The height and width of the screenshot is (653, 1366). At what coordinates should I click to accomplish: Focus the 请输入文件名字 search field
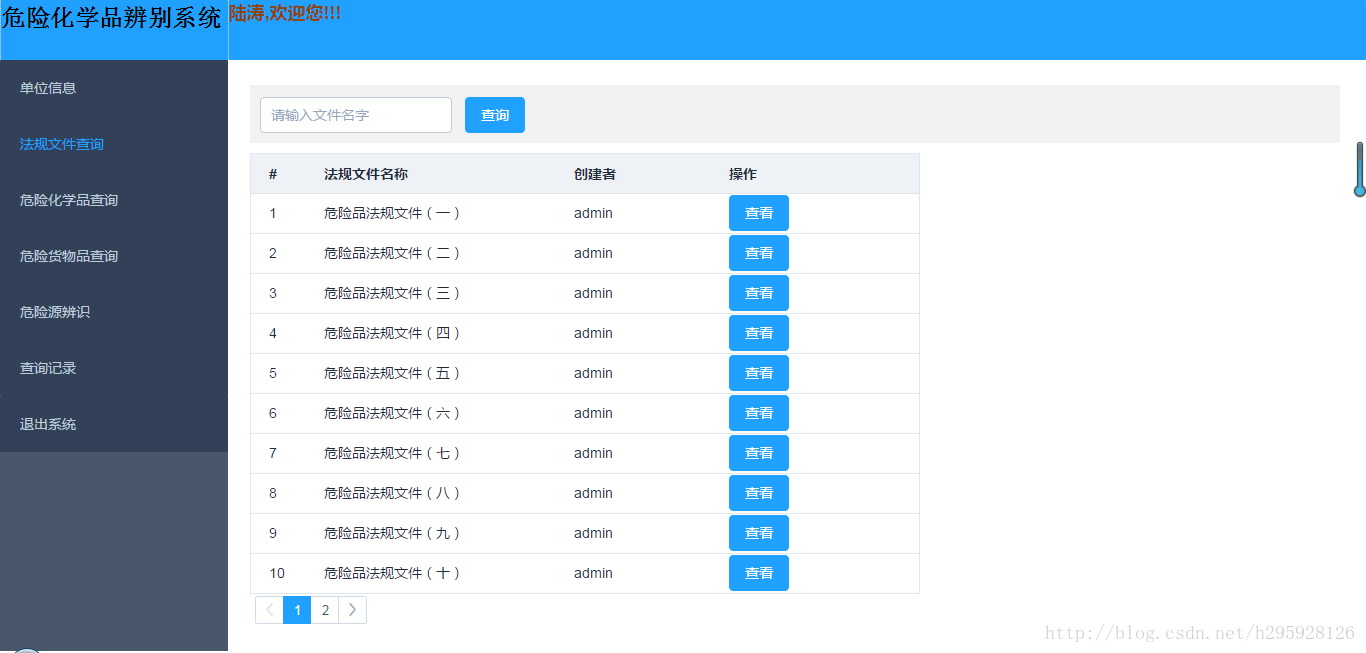[x=356, y=115]
